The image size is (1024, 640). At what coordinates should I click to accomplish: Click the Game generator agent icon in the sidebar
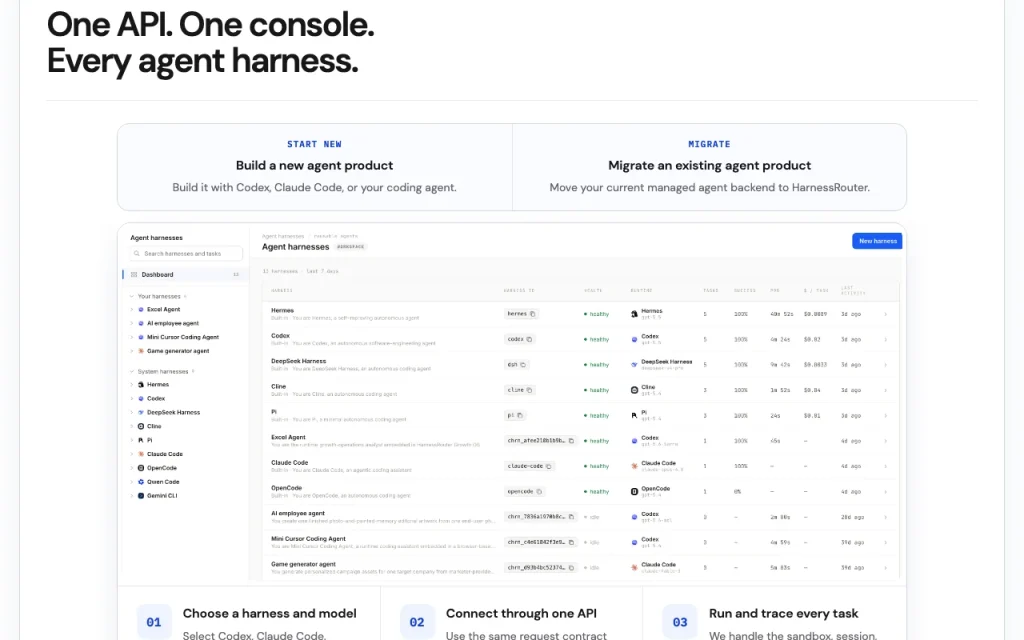[140, 351]
